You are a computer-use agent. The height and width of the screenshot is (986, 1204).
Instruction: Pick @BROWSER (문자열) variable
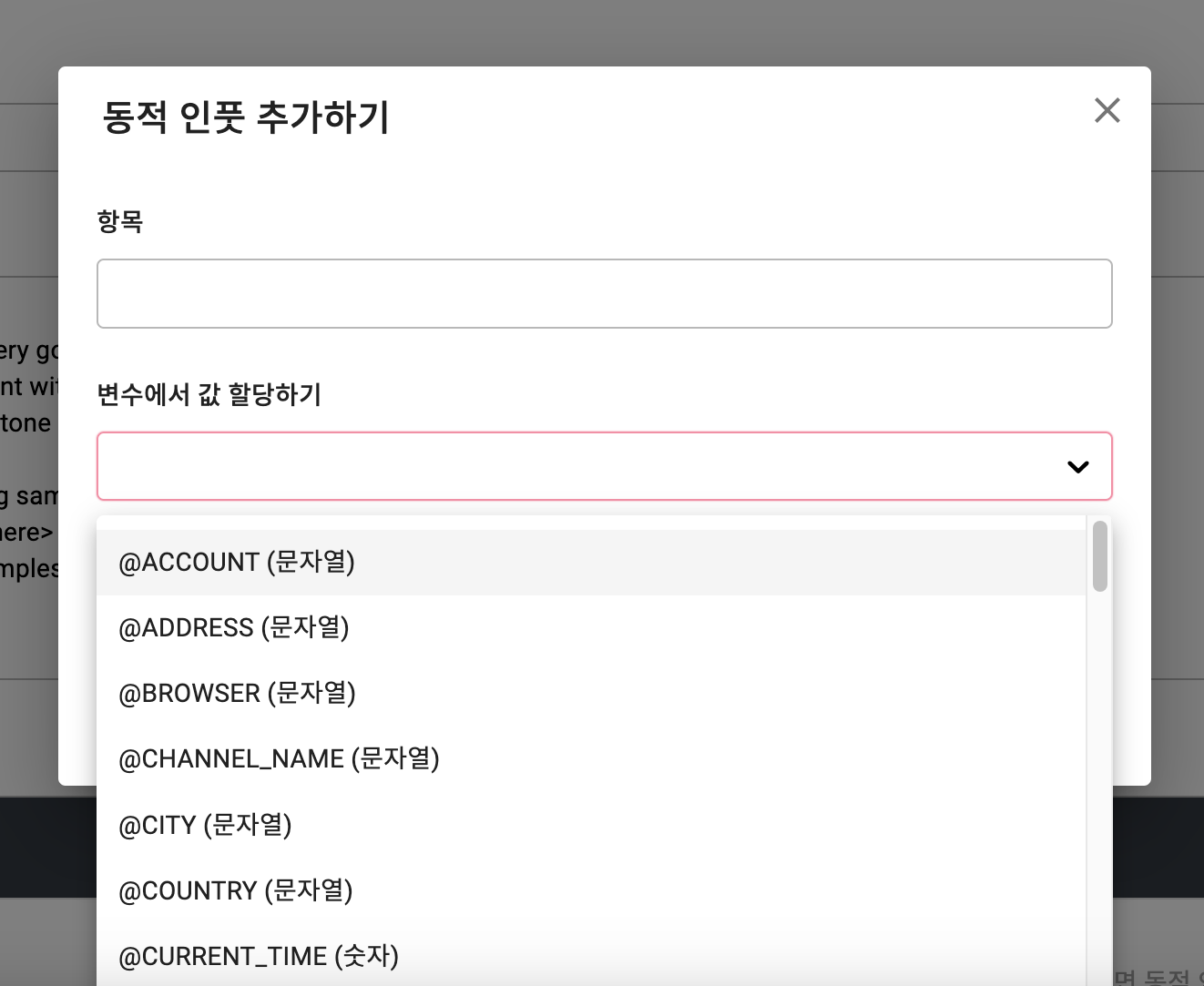(x=237, y=694)
